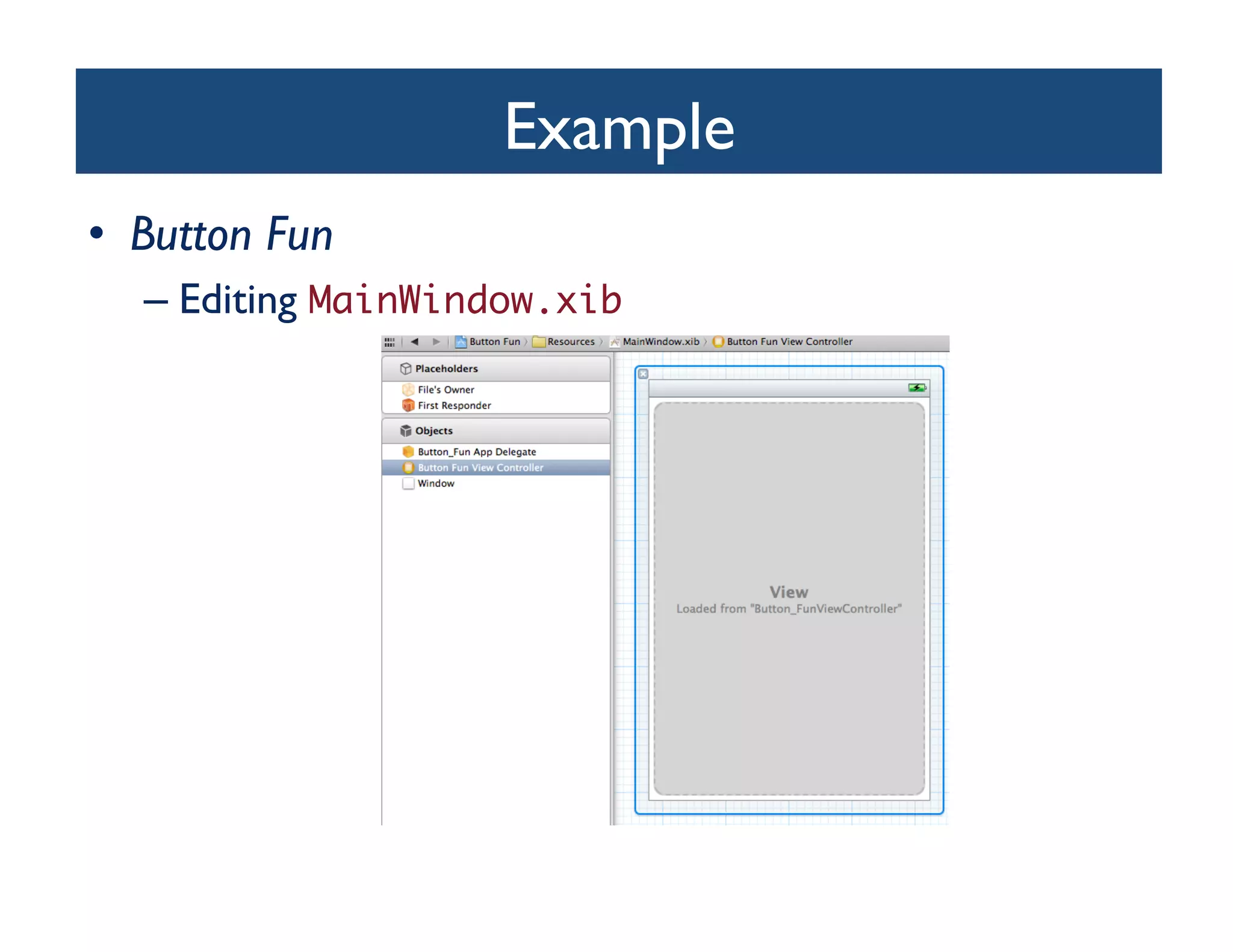The height and width of the screenshot is (952, 1233).
Task: Close the view controller canvas with X button
Action: (643, 374)
